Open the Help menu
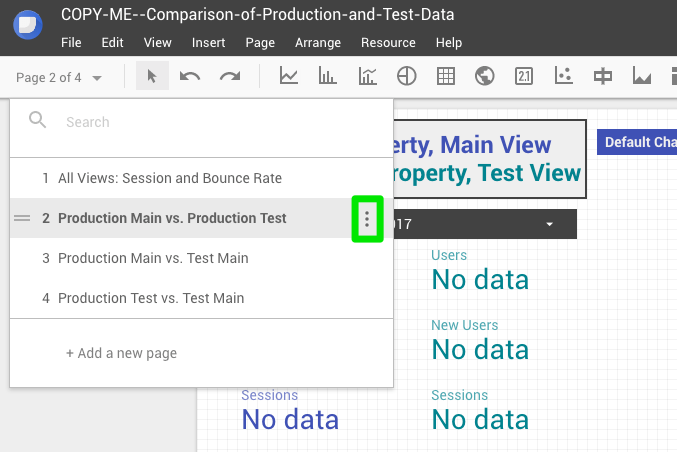 (x=449, y=43)
